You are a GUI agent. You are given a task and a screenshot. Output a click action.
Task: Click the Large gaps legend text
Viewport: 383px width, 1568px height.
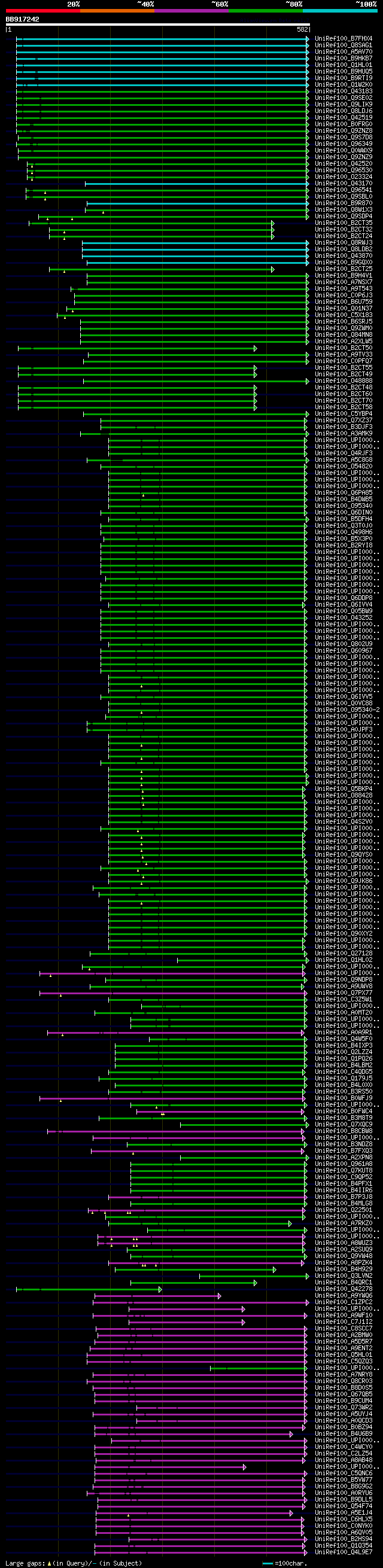pyautogui.click(x=74, y=1563)
